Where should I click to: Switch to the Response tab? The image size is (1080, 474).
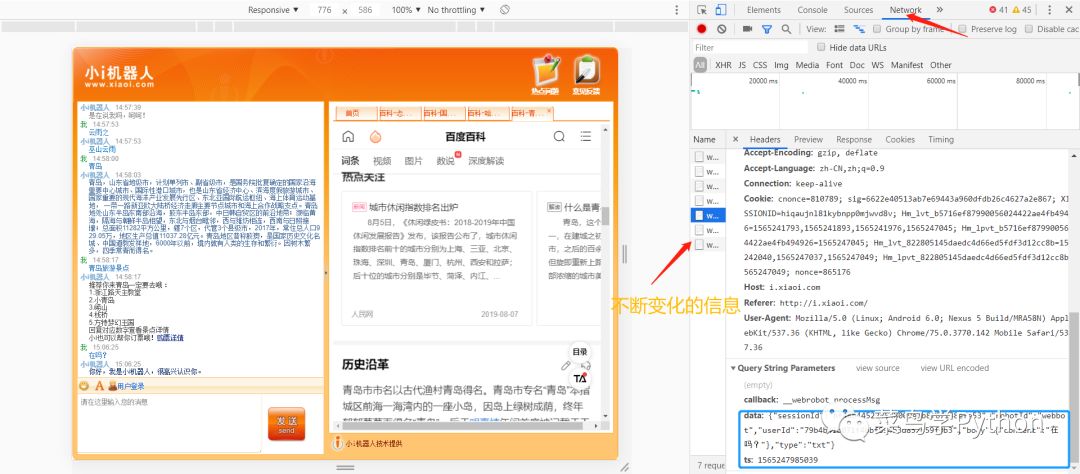point(853,139)
